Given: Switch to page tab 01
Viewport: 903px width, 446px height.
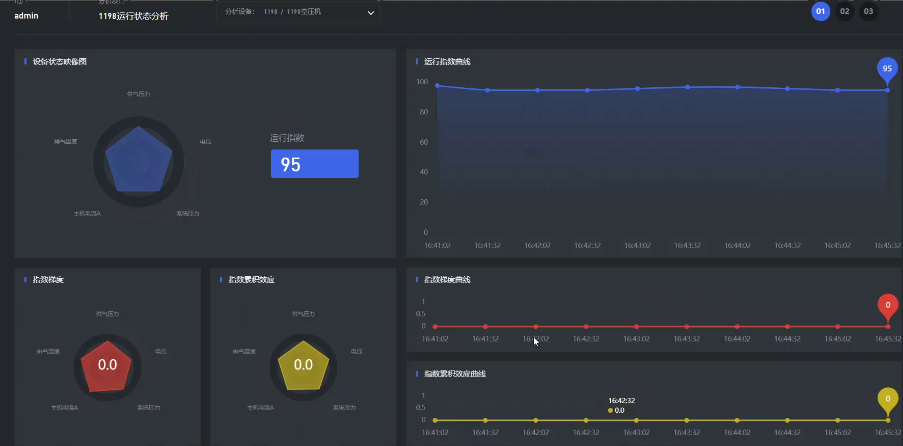Looking at the screenshot, I should 821,11.
